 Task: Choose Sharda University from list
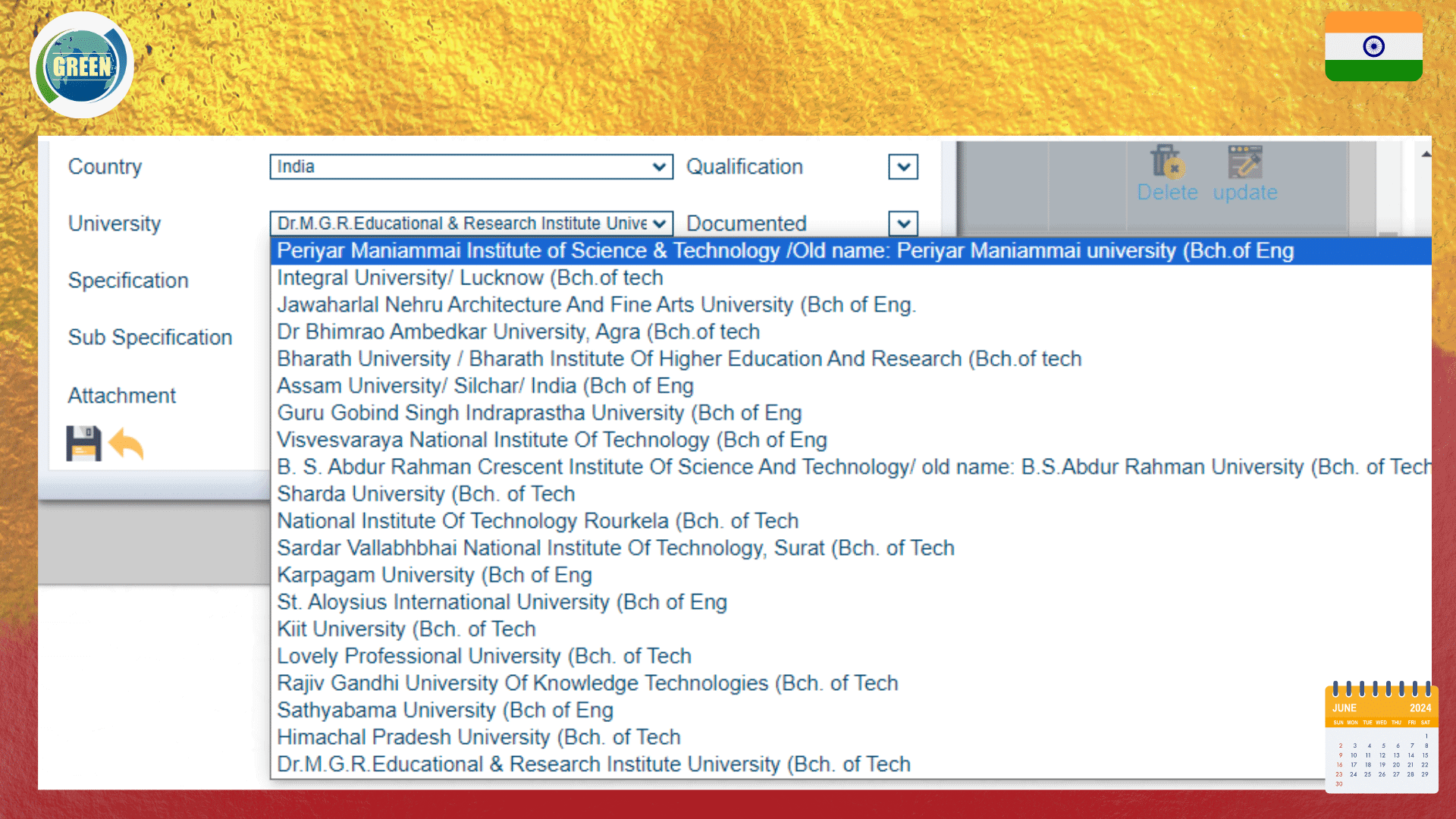click(425, 494)
